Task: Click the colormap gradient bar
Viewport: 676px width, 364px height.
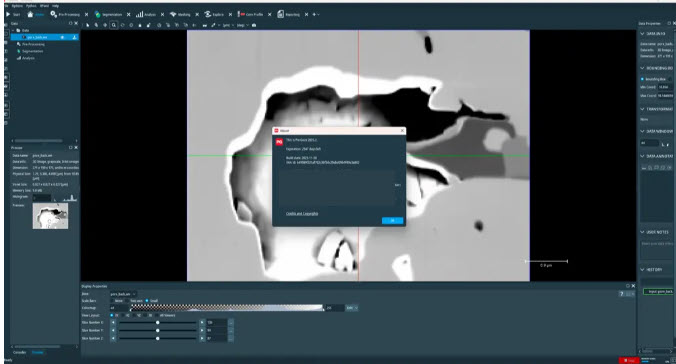Action: [227, 308]
